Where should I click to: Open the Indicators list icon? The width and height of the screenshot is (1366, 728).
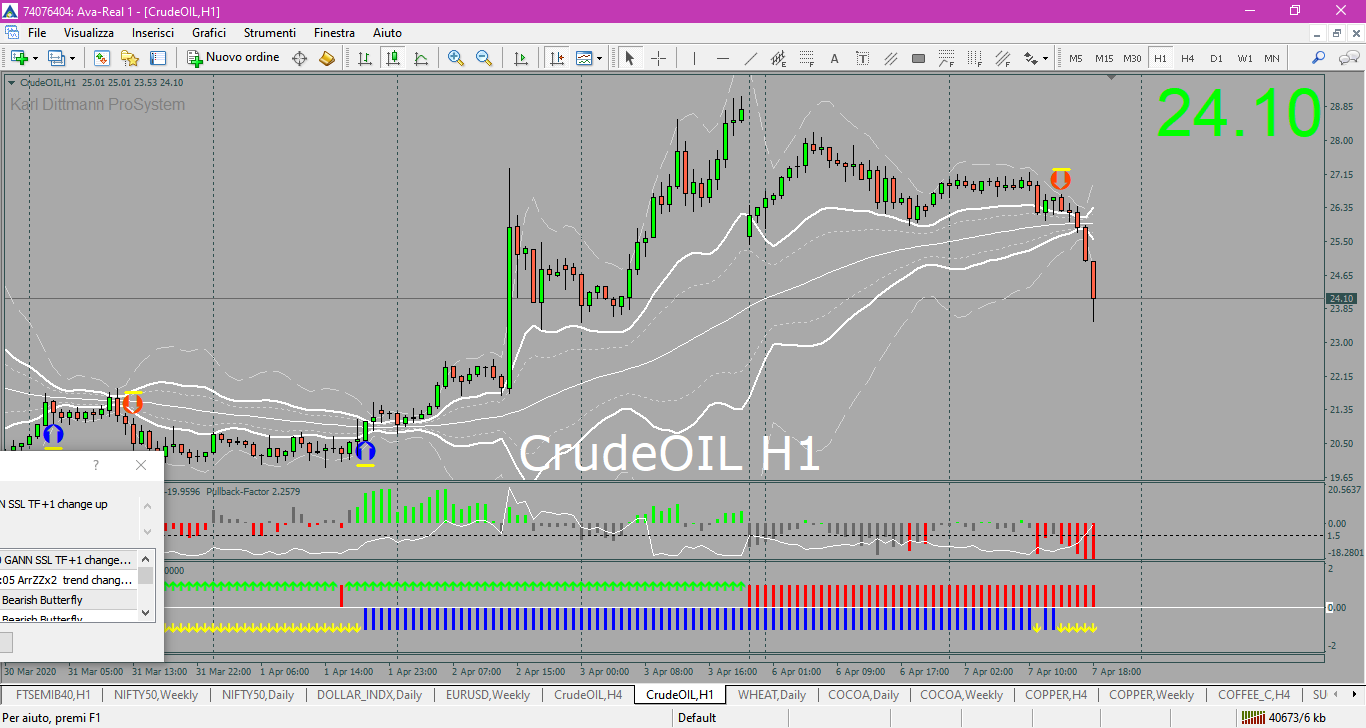[584, 58]
